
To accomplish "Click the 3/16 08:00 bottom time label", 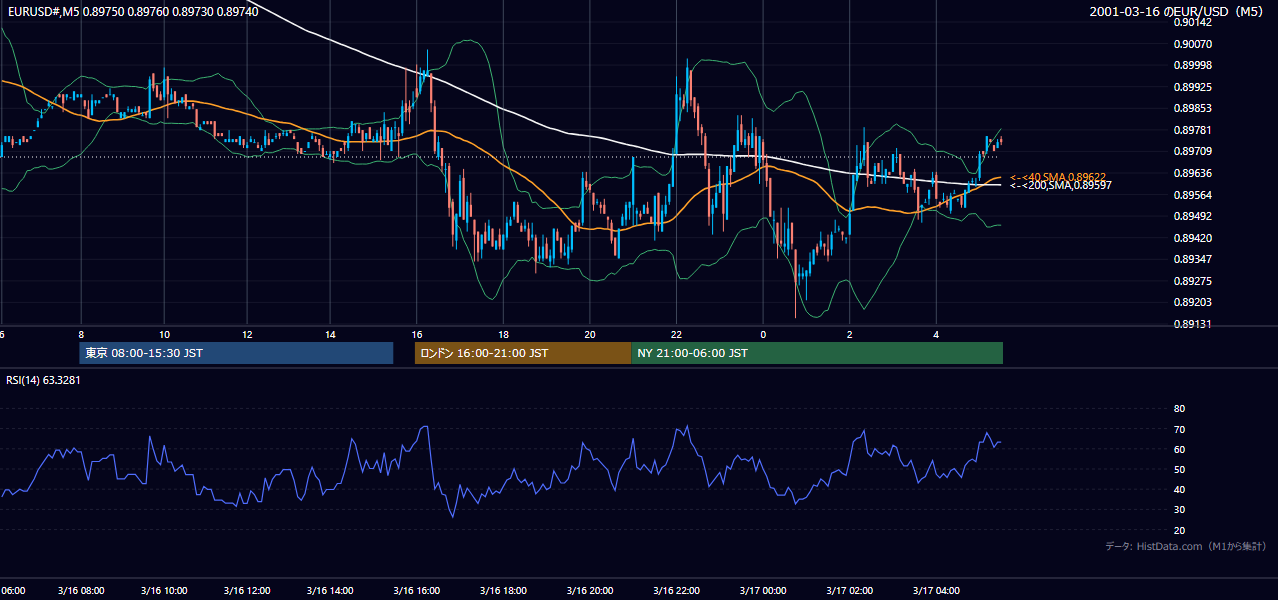I will coord(80,591).
